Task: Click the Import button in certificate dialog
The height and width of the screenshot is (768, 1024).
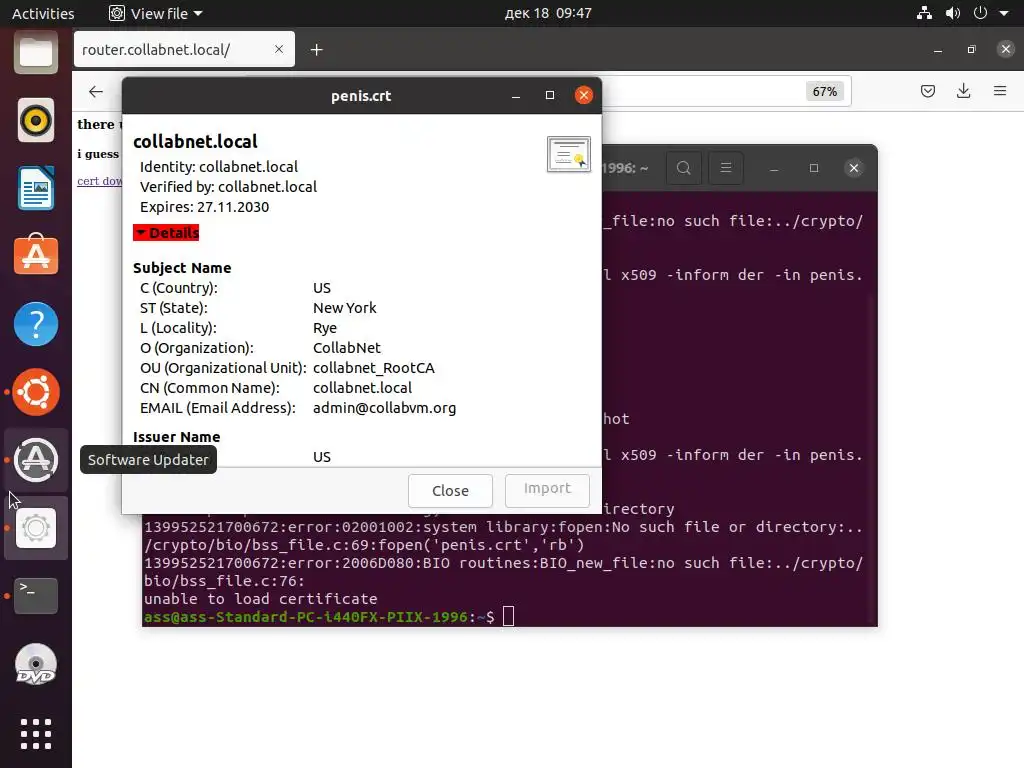Action: (547, 488)
